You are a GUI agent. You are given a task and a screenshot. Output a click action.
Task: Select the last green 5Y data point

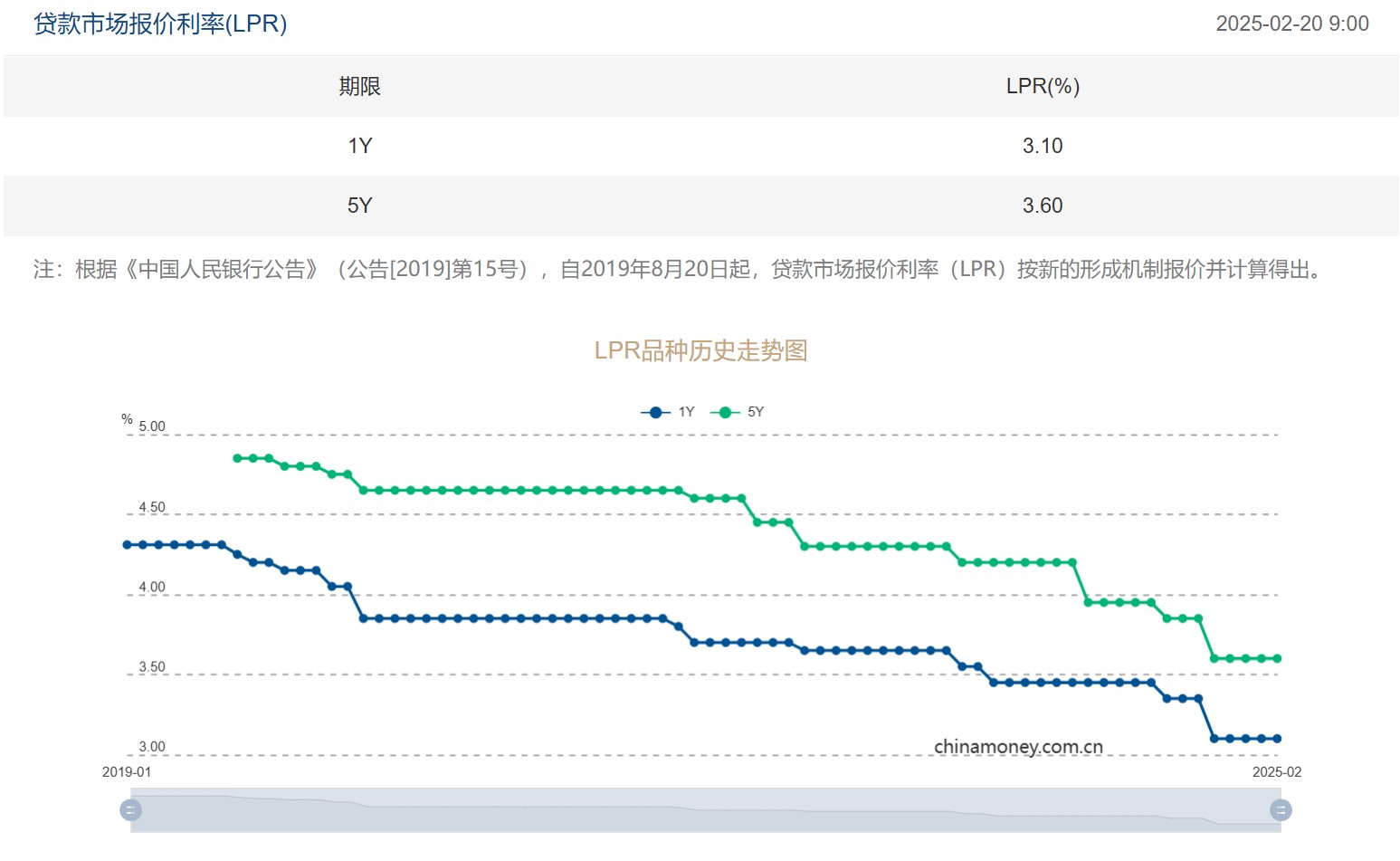[1277, 658]
